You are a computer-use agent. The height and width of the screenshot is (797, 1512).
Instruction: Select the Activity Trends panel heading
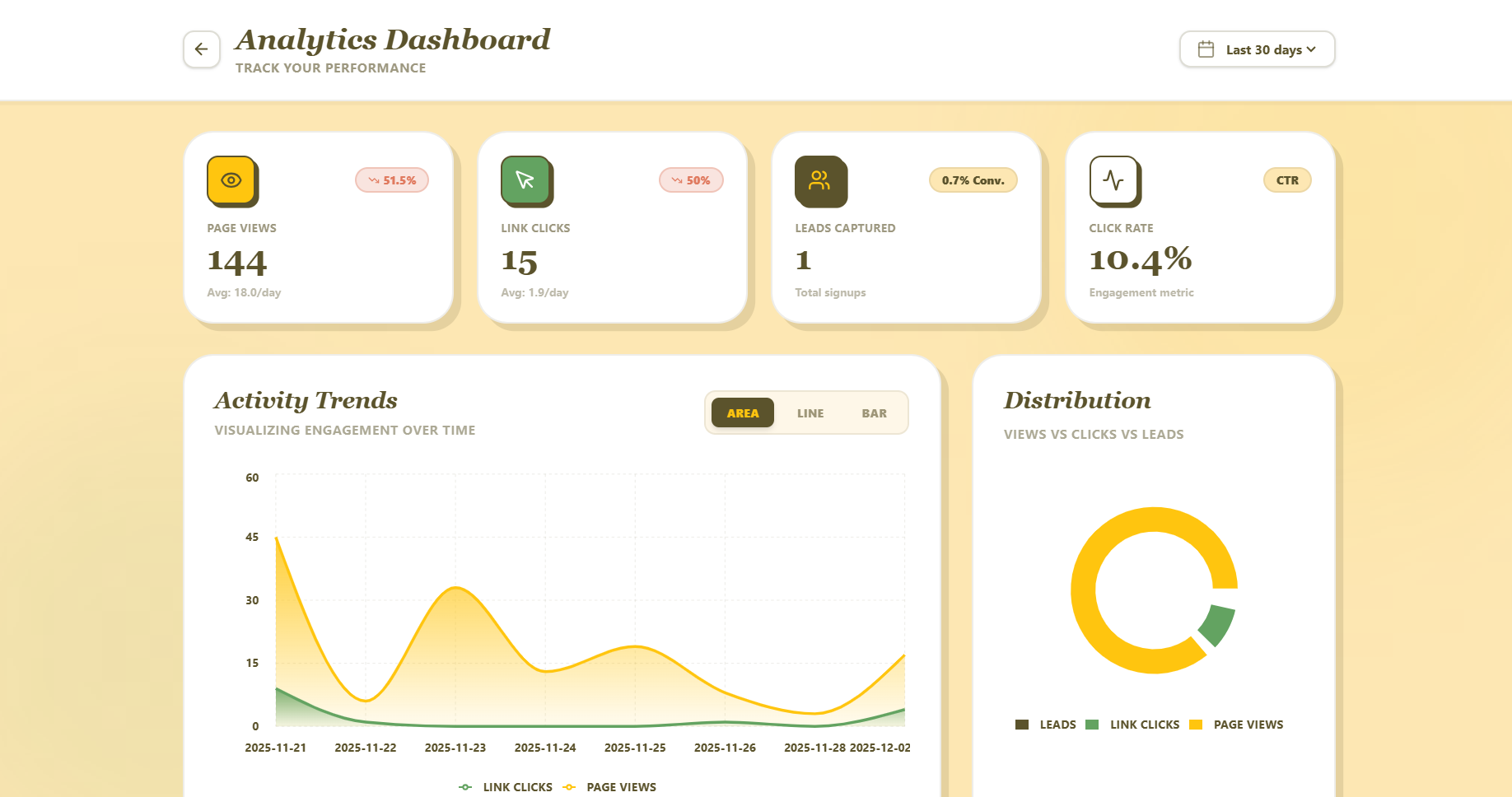coord(305,401)
